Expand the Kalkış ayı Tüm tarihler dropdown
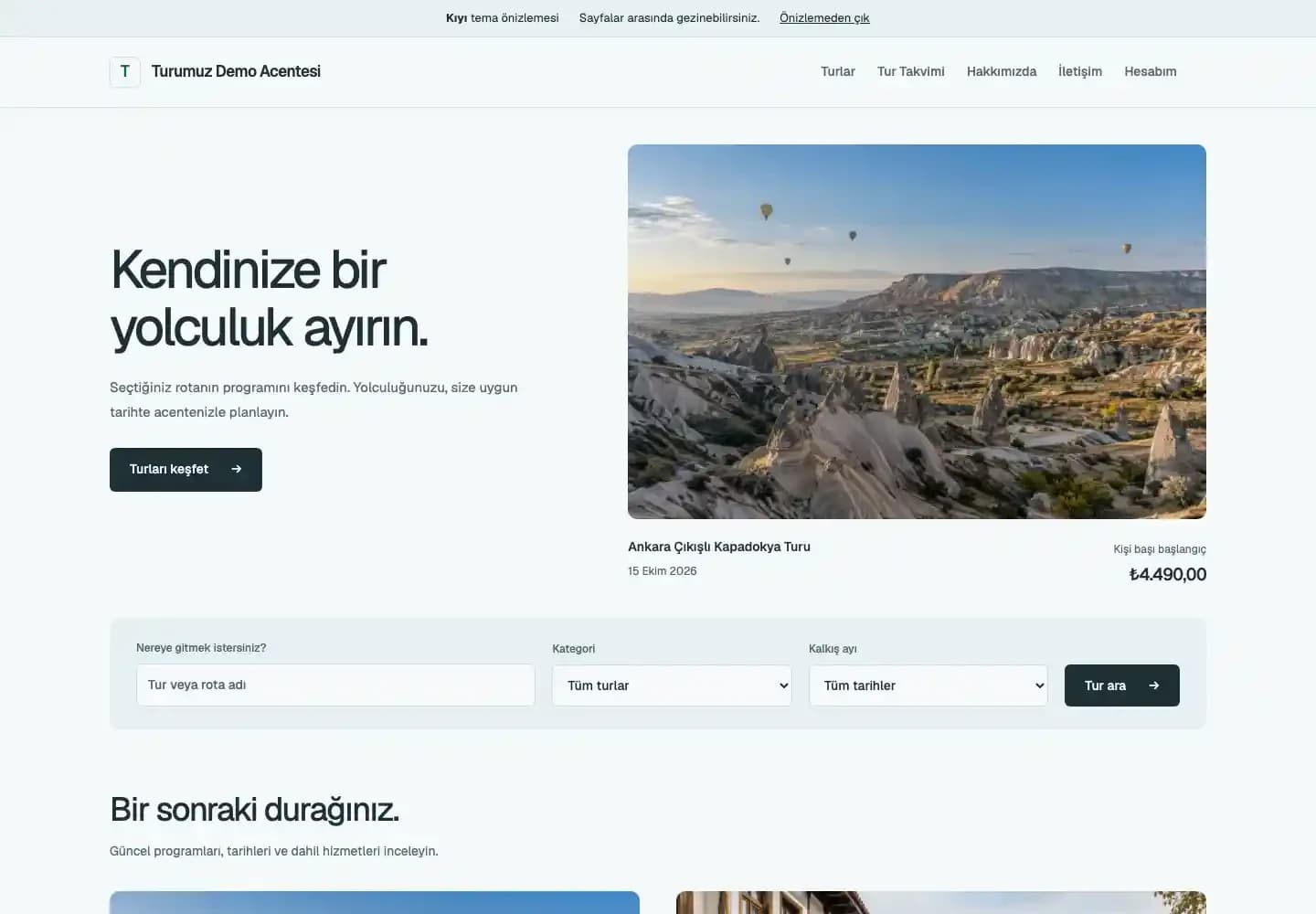Image resolution: width=1316 pixels, height=914 pixels. [x=929, y=685]
